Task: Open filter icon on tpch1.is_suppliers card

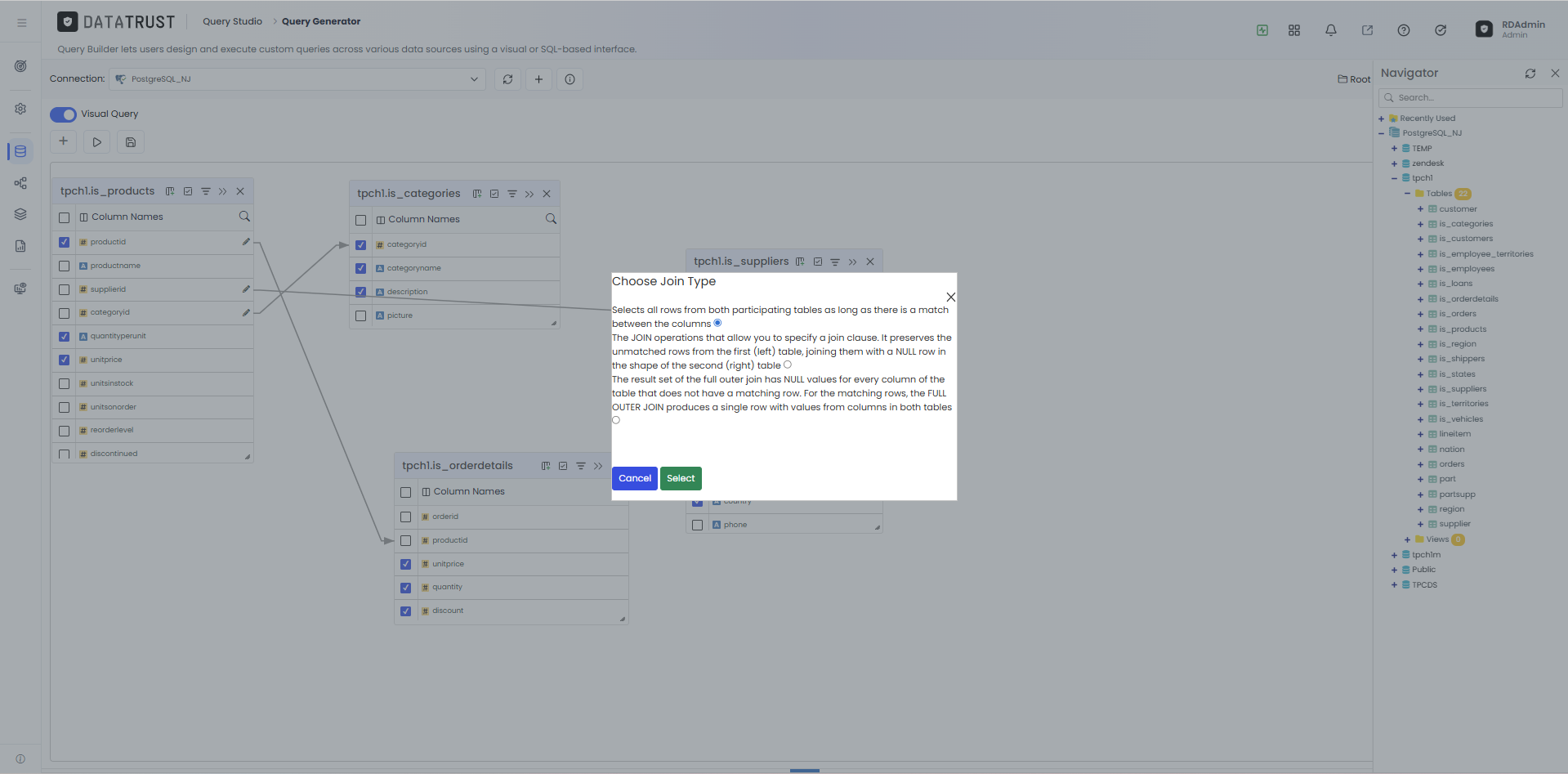Action: [x=835, y=262]
